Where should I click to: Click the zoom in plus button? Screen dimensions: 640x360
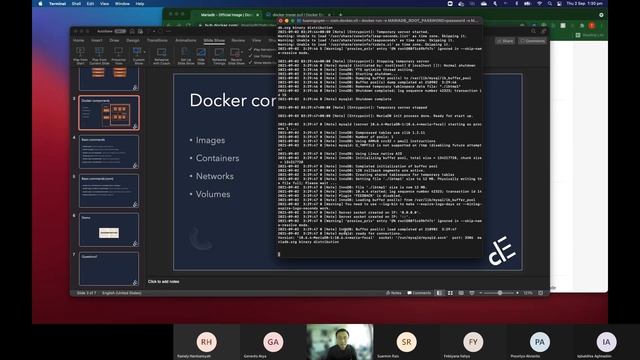click(x=517, y=293)
